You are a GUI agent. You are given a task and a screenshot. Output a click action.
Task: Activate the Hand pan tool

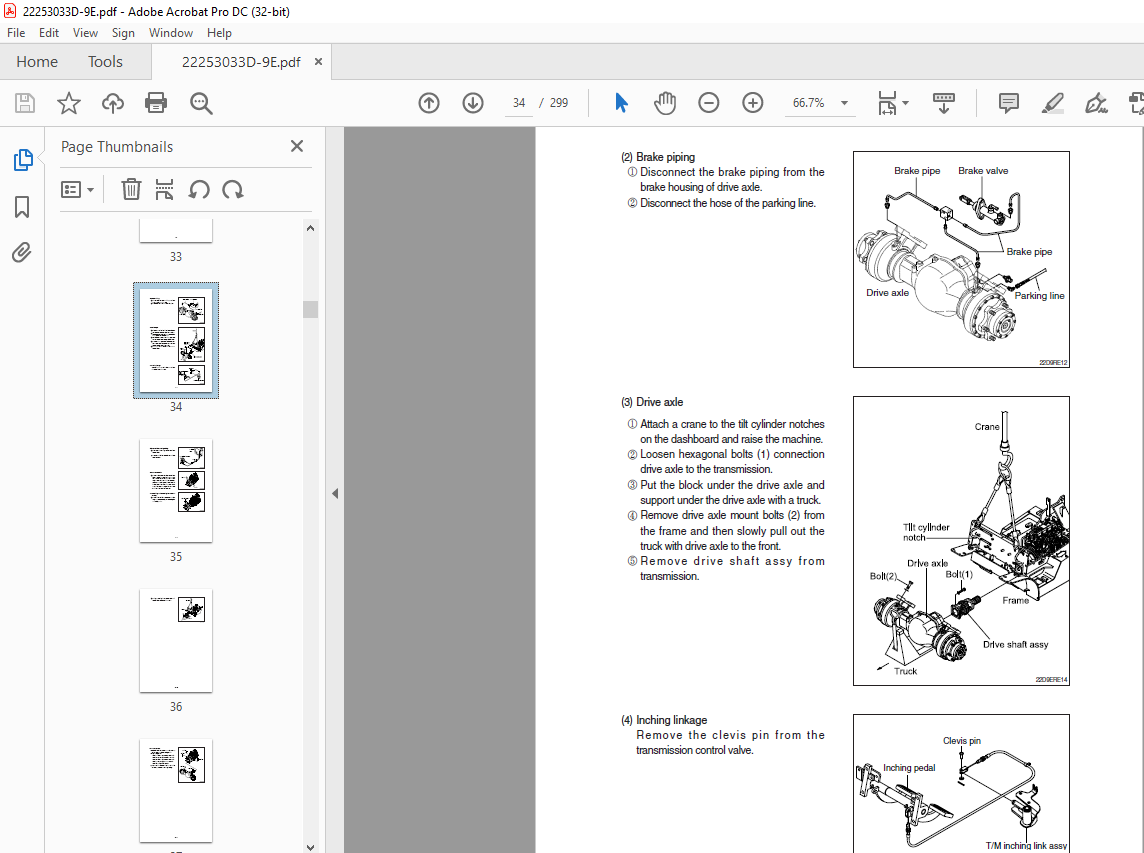665,103
